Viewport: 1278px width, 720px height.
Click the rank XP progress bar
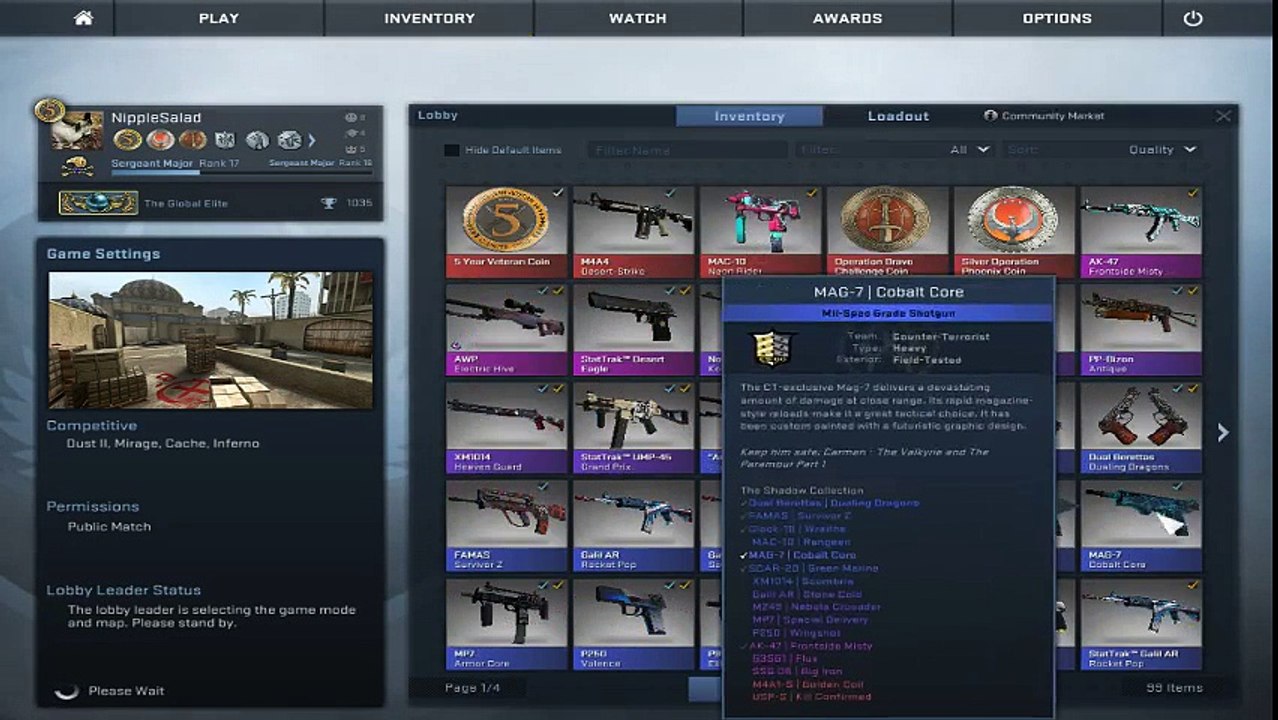(240, 172)
